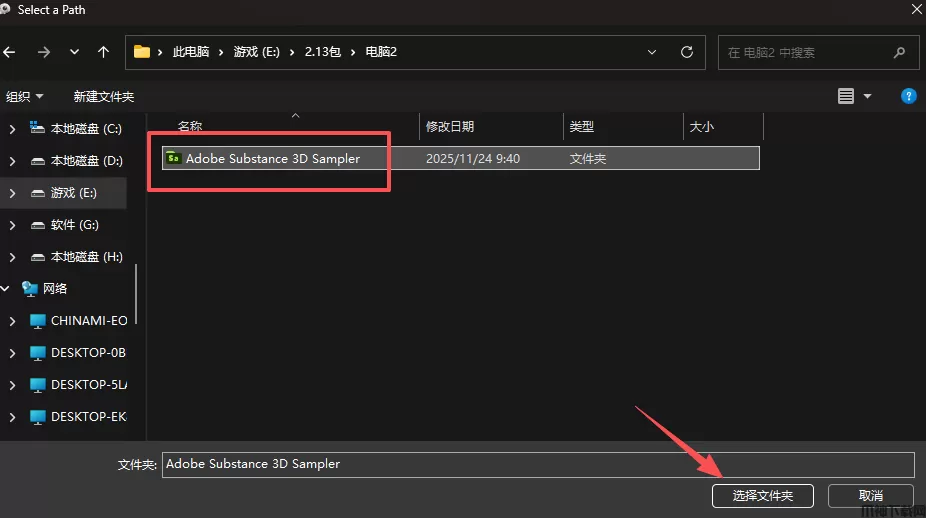Expand chevron after 2.13包 in breadcrumb
The image size is (926, 518).
[353, 53]
